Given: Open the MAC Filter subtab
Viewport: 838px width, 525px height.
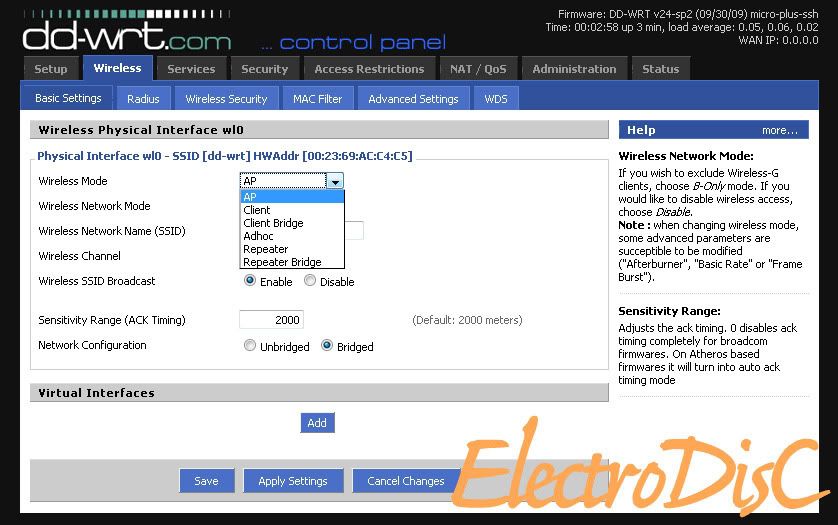Looking at the screenshot, I should 317,98.
